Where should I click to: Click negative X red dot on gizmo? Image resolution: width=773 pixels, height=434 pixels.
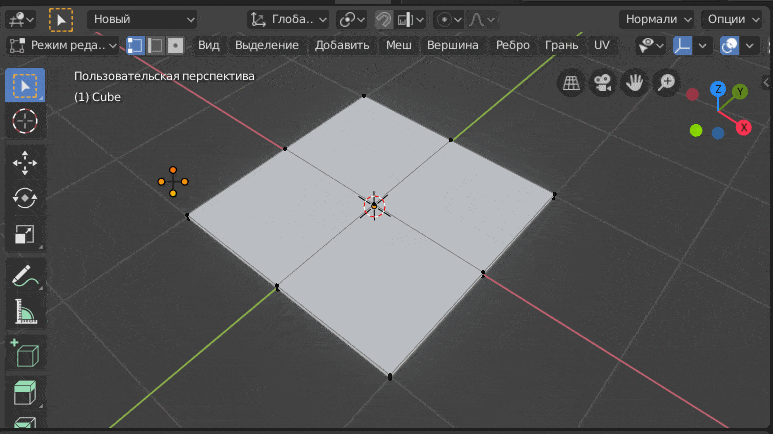pyautogui.click(x=692, y=94)
